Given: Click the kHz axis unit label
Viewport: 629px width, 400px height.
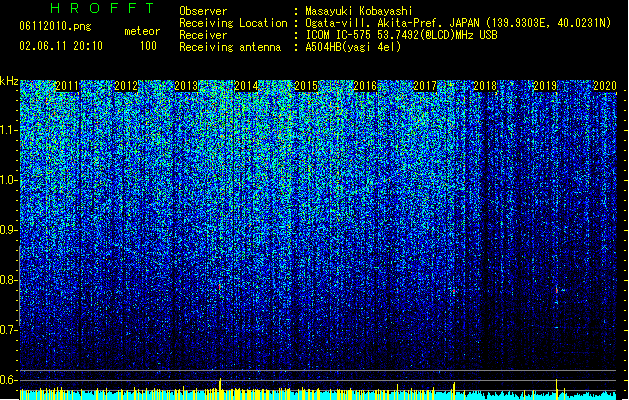Looking at the screenshot, I should tap(9, 81).
